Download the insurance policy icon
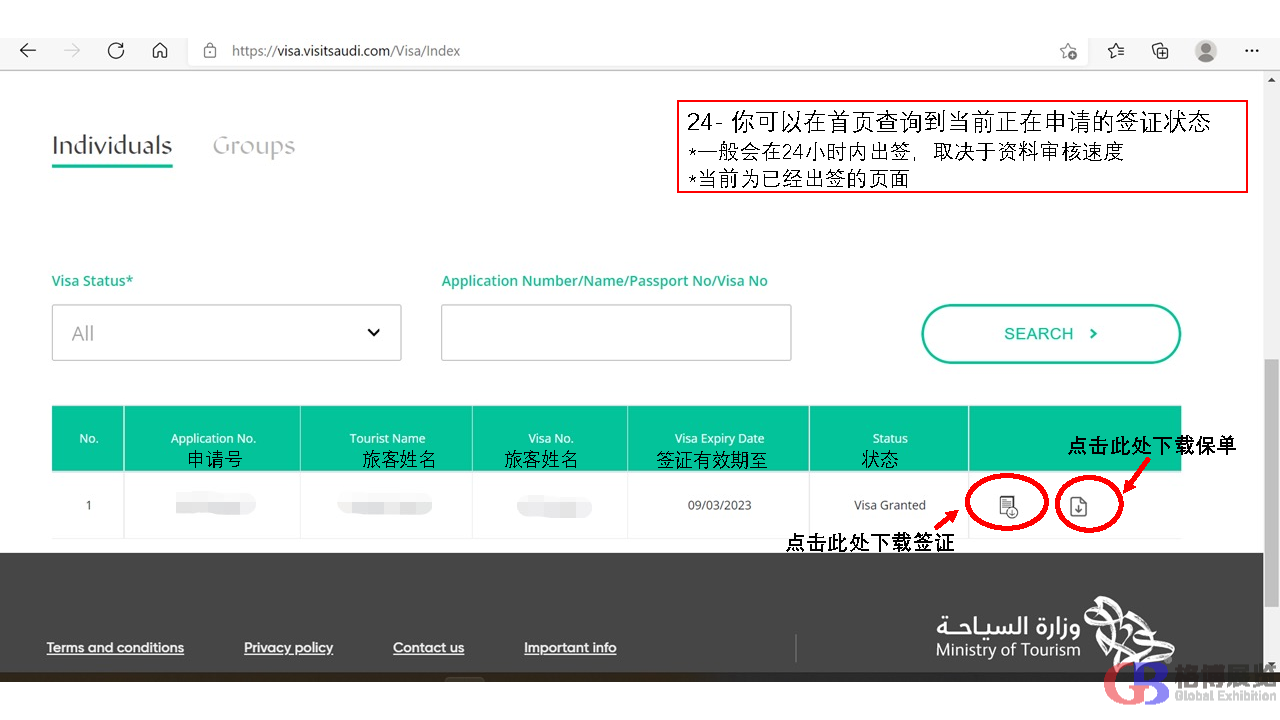 pyautogui.click(x=1078, y=506)
